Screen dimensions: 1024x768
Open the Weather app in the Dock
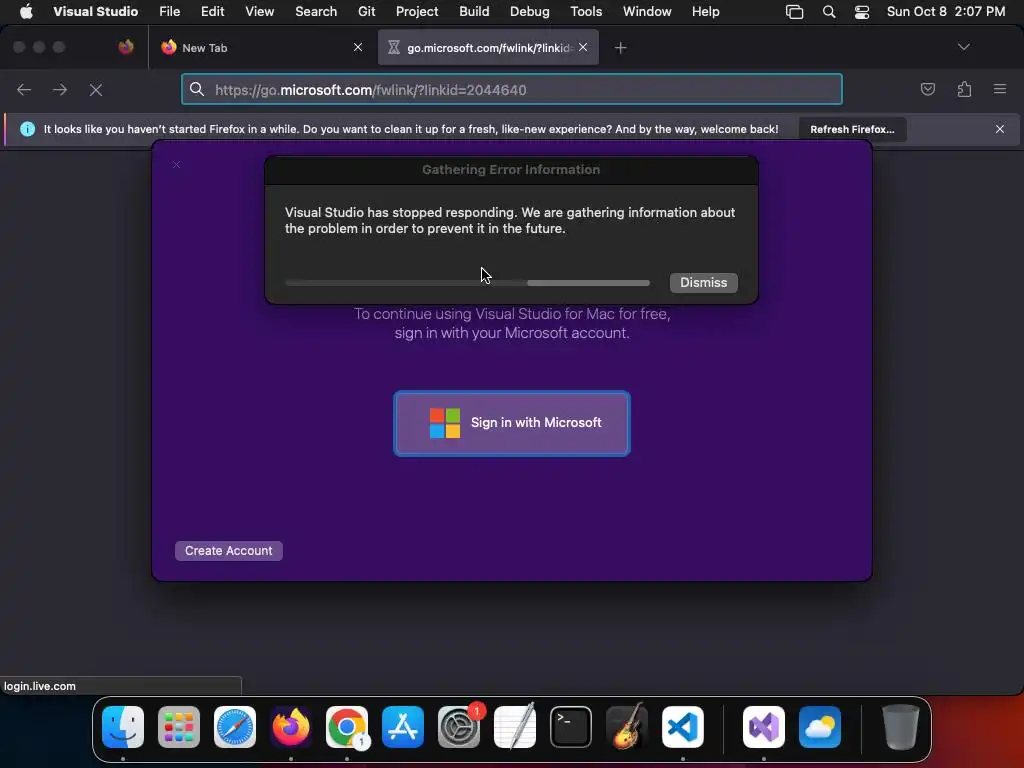(x=820, y=727)
